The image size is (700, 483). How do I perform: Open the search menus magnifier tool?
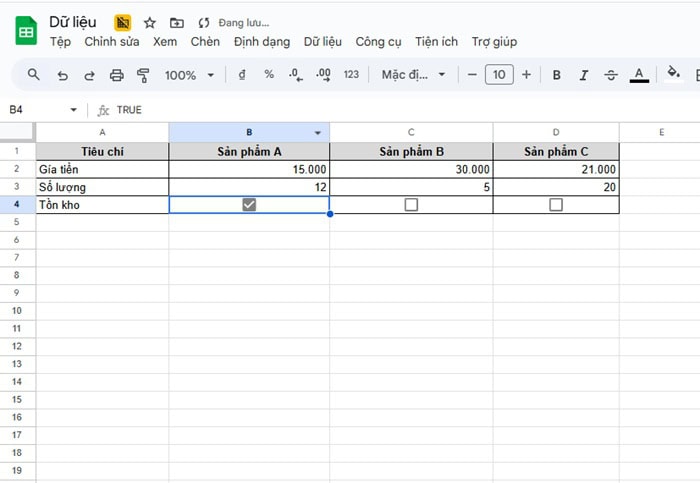click(33, 75)
